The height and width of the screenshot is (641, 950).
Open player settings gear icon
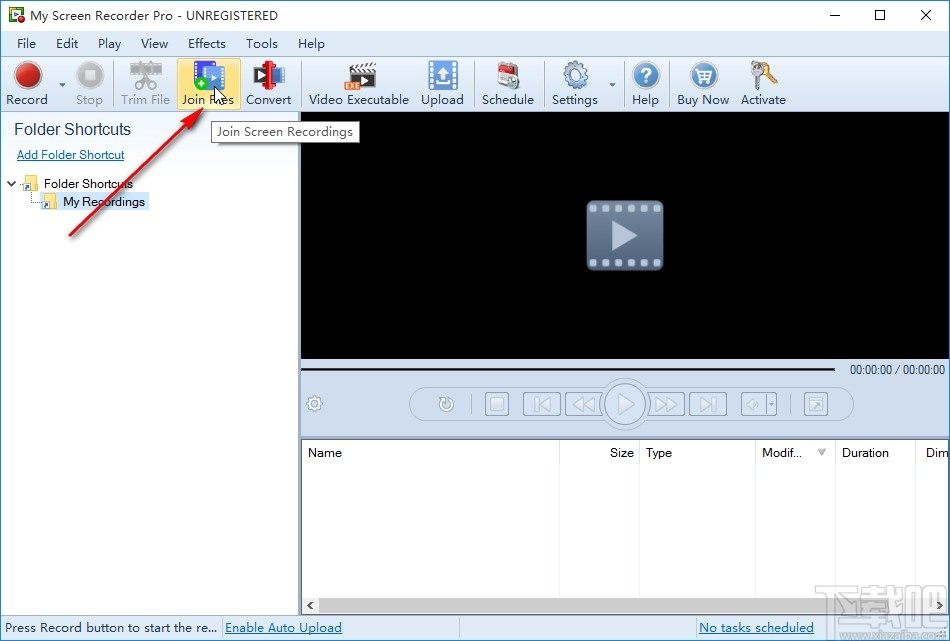[x=314, y=404]
